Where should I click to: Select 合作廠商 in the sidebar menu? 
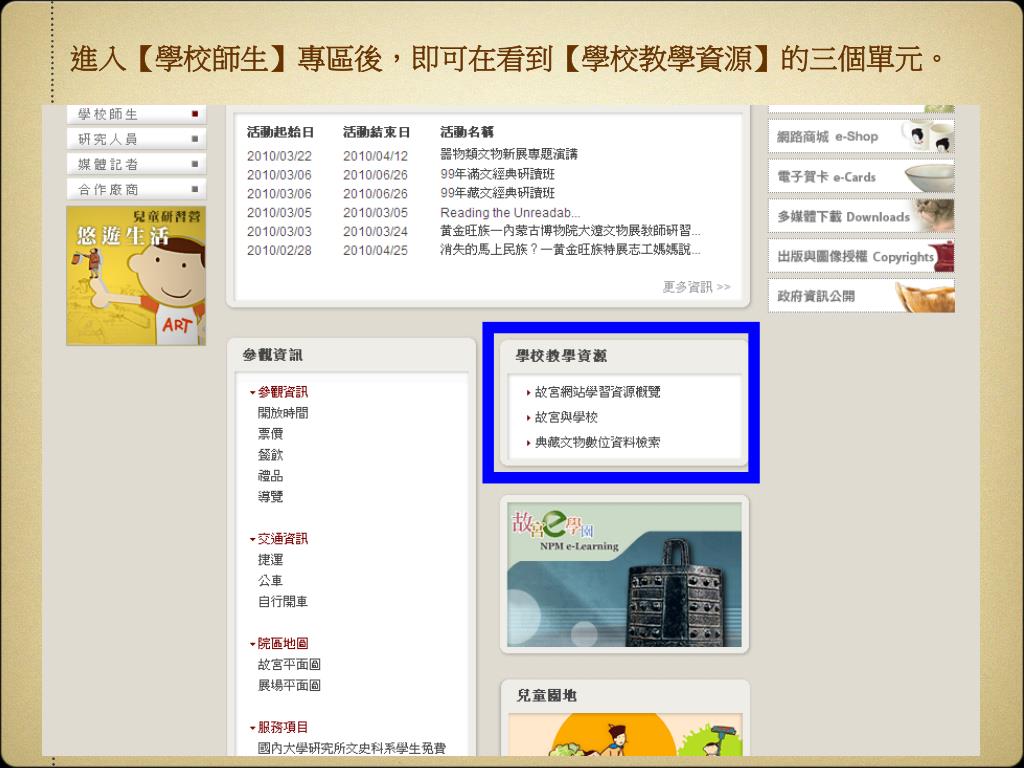(x=136, y=189)
